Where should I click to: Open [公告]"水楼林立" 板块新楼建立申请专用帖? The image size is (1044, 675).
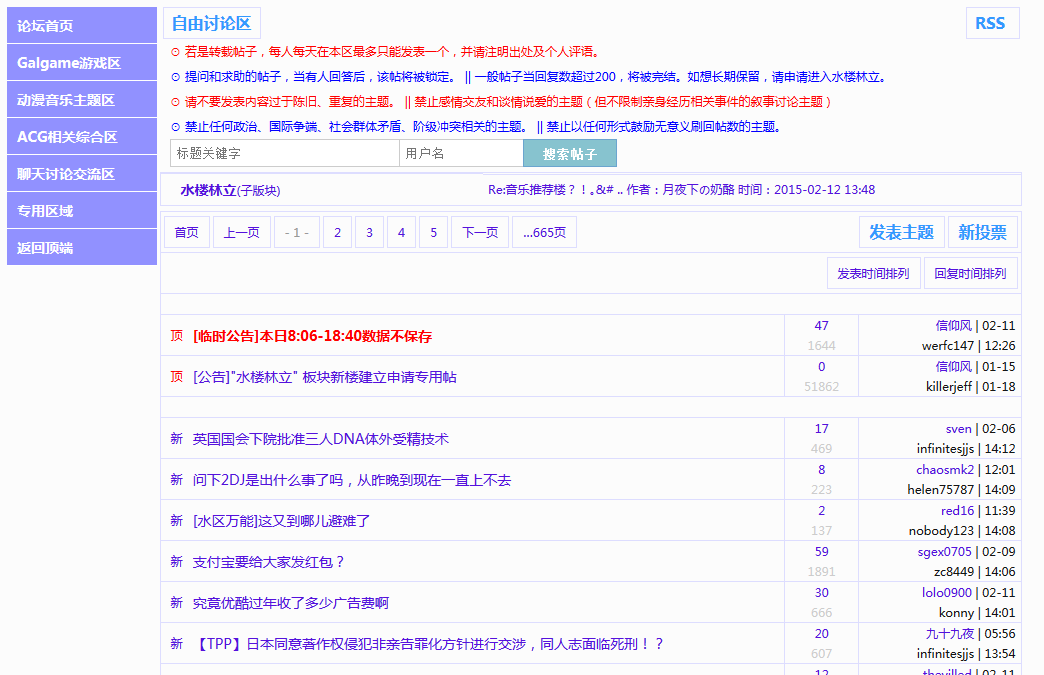click(325, 377)
